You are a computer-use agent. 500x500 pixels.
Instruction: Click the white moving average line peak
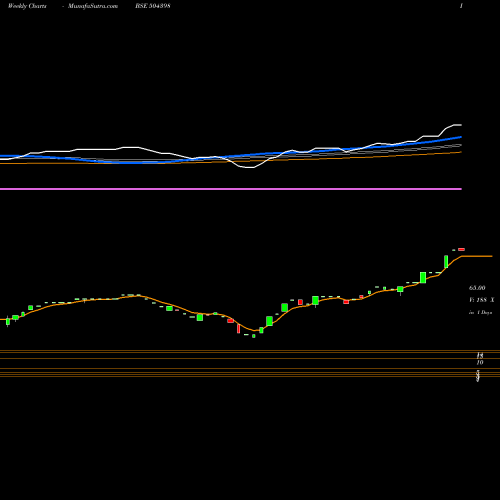[457, 125]
